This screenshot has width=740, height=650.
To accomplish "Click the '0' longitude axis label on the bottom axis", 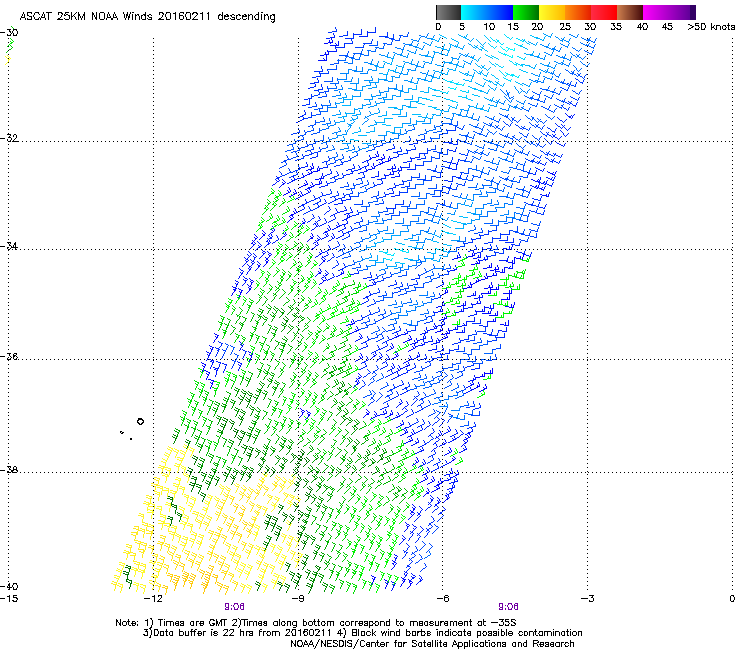I will tap(732, 599).
